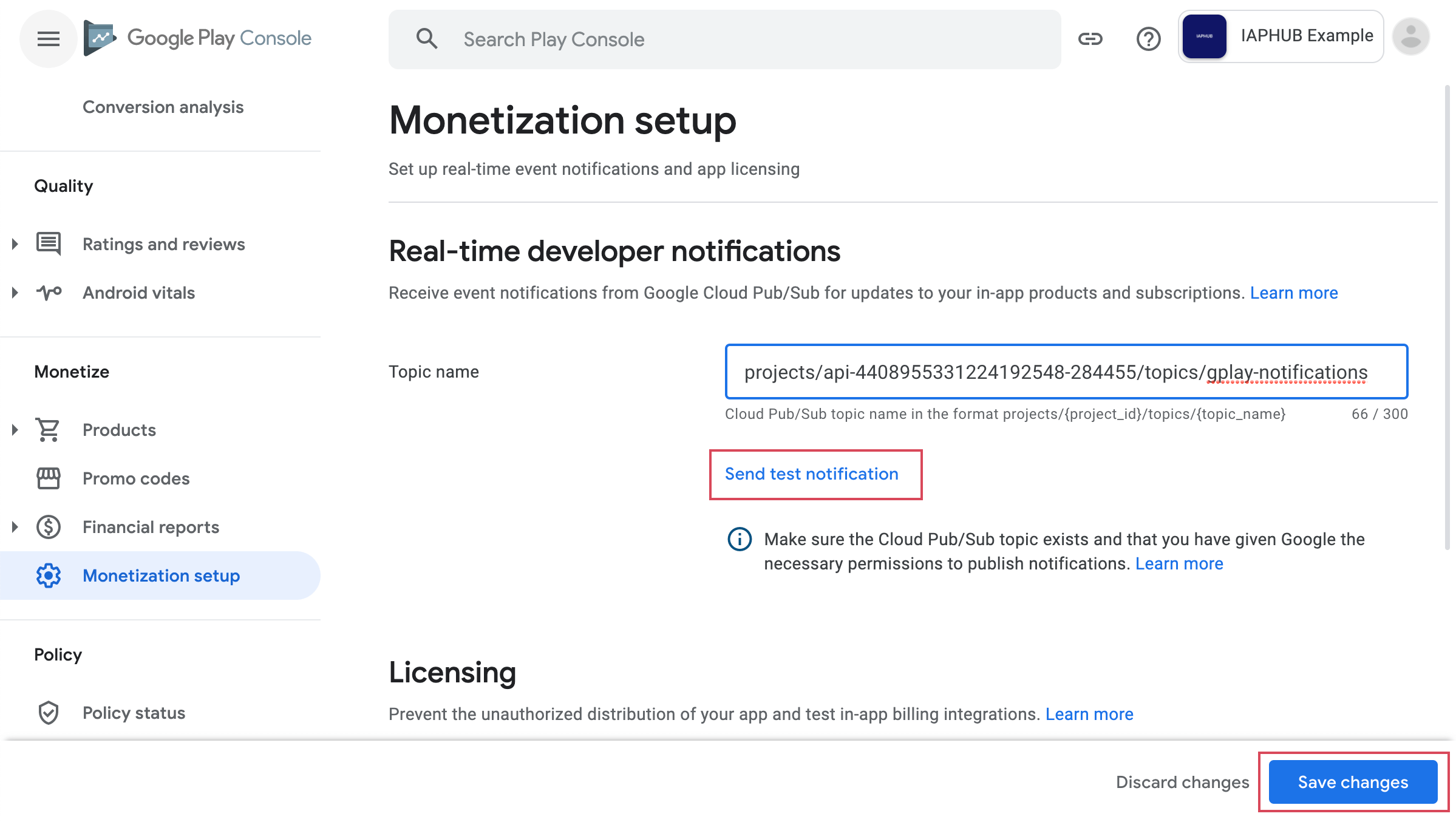The height and width of the screenshot is (822, 1456).
Task: Expand the Android vitals section
Action: click(15, 293)
